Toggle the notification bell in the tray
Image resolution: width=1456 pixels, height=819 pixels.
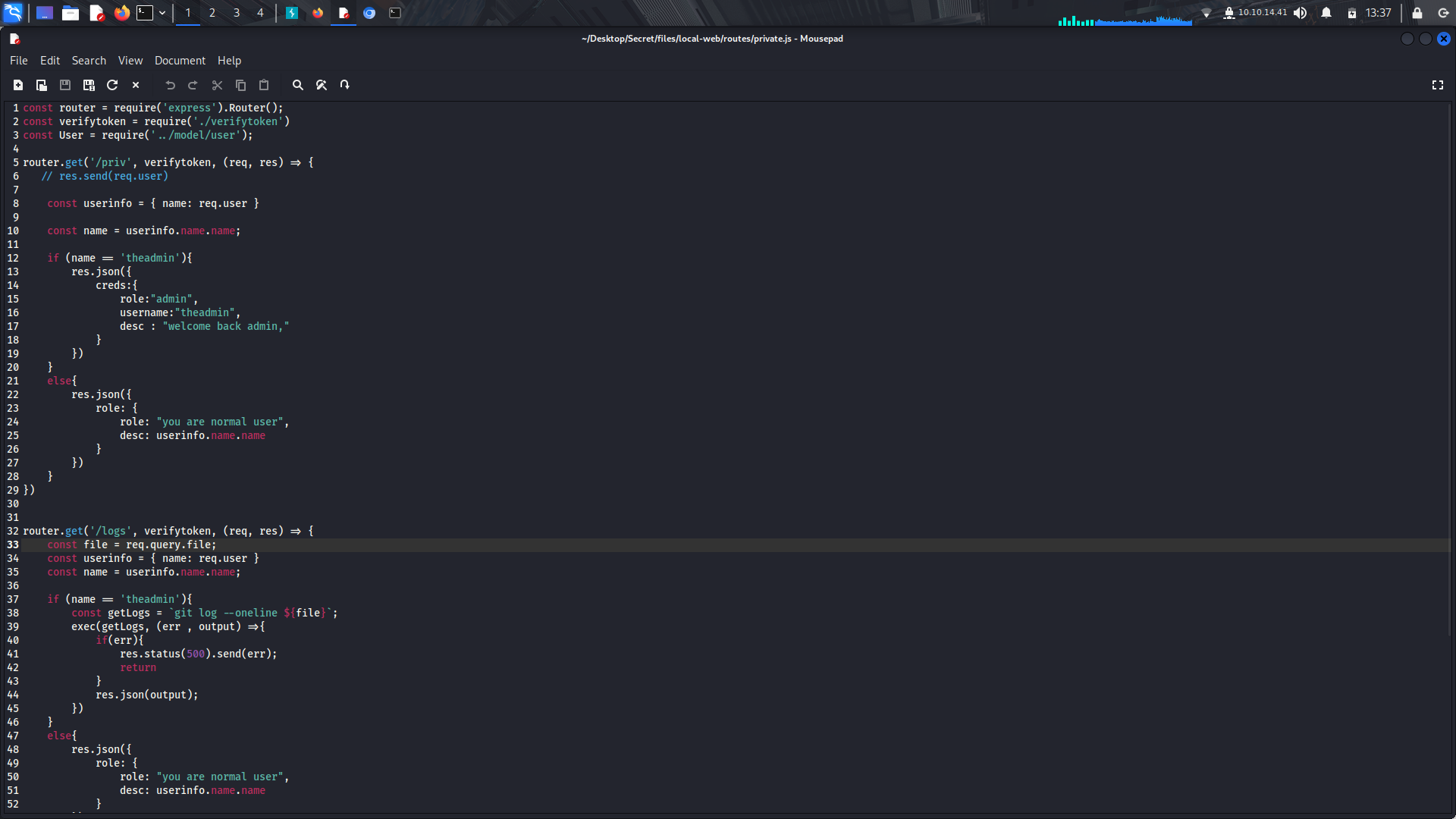tap(1326, 13)
